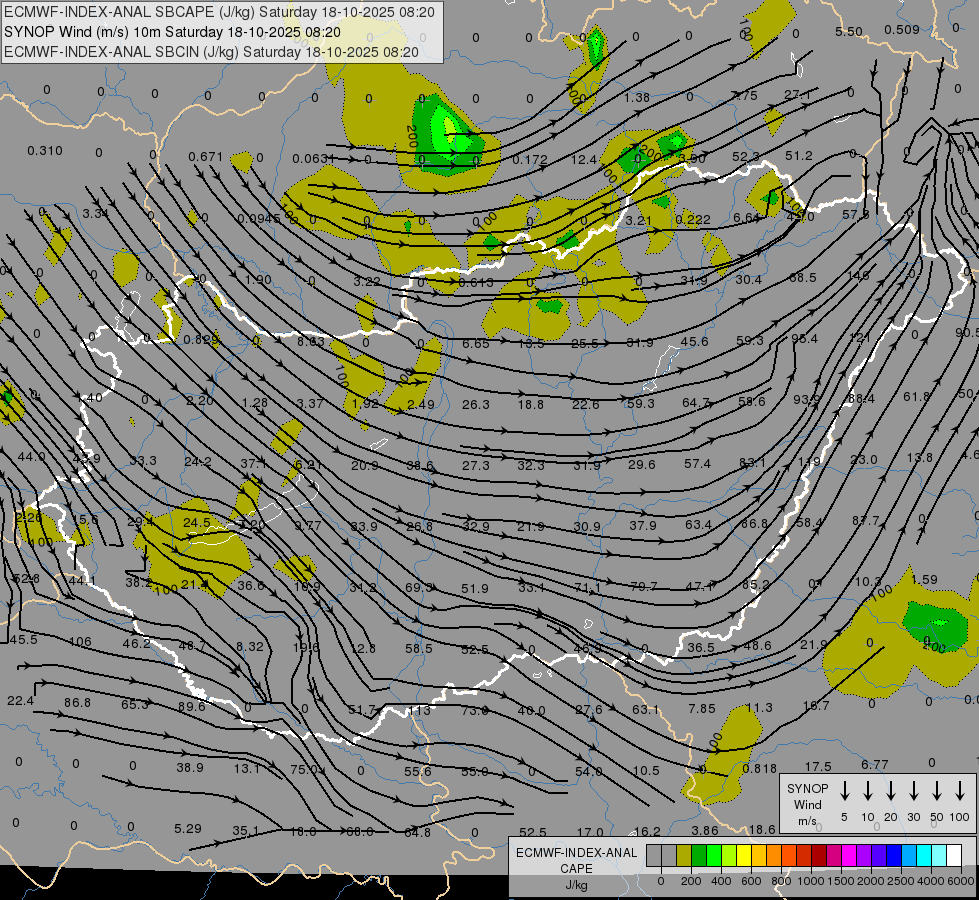Click the map value 8.32
This screenshot has height=900, width=979.
coord(250,646)
